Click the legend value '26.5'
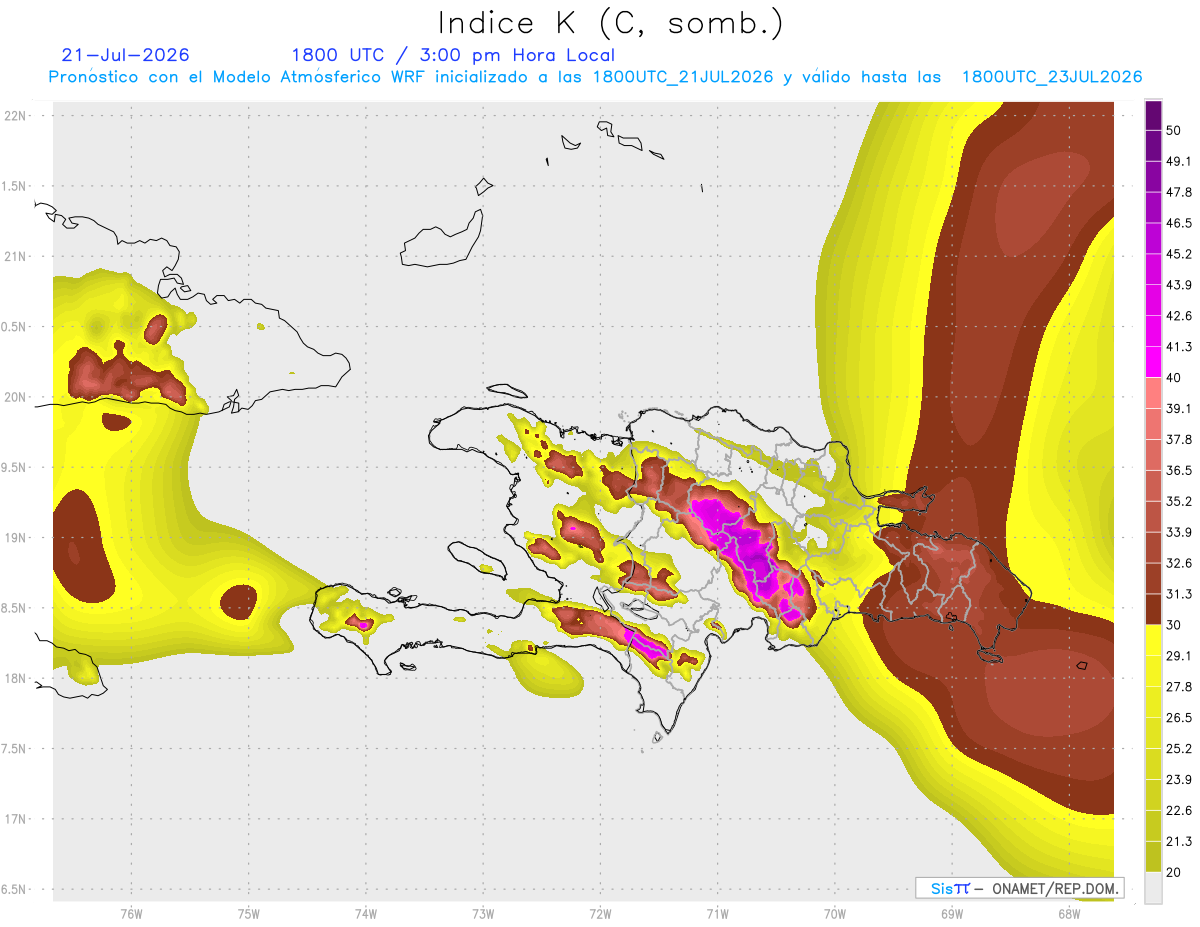 tap(1178, 717)
